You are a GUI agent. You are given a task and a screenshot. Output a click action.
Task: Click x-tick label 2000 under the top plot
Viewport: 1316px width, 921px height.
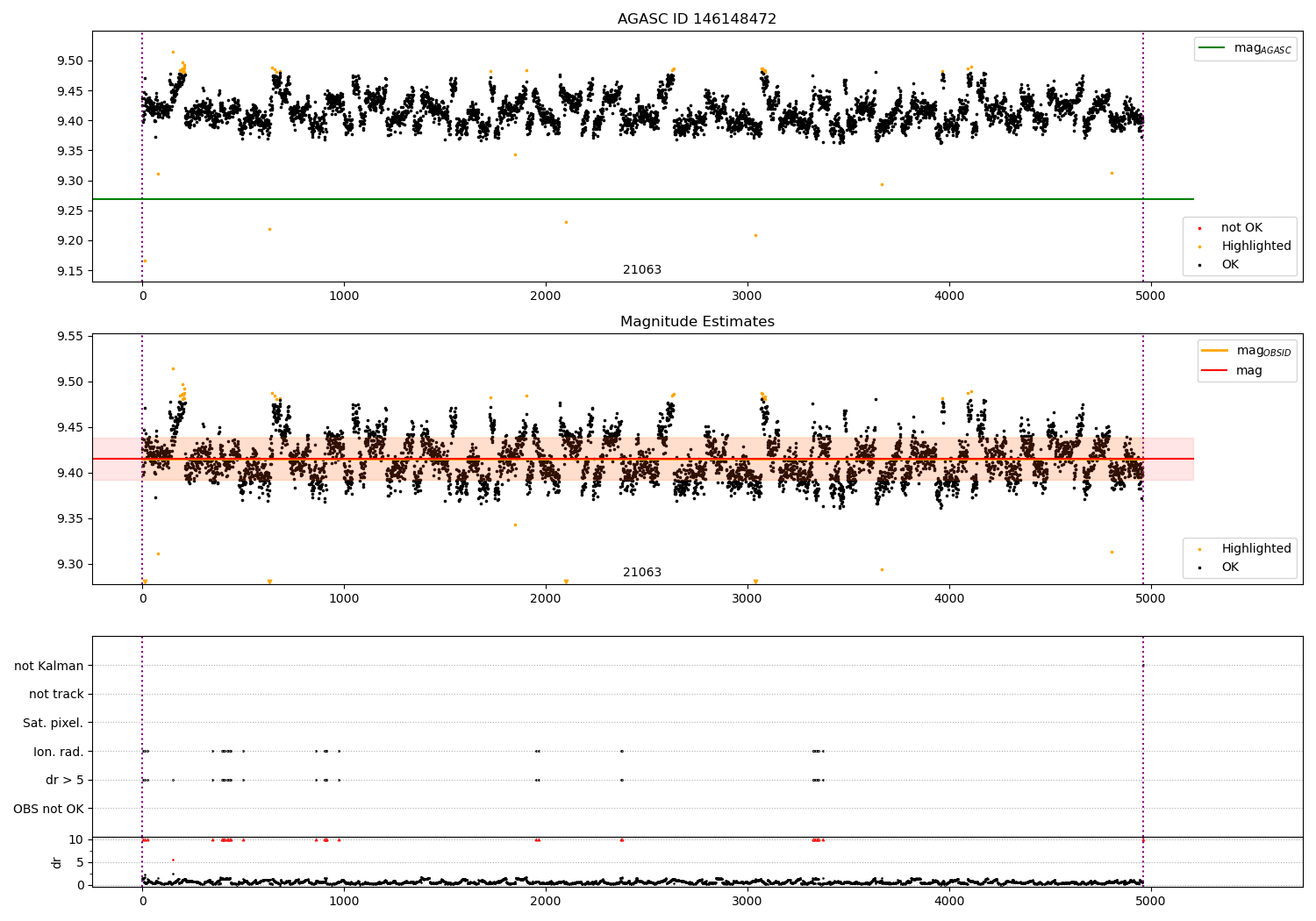point(546,296)
